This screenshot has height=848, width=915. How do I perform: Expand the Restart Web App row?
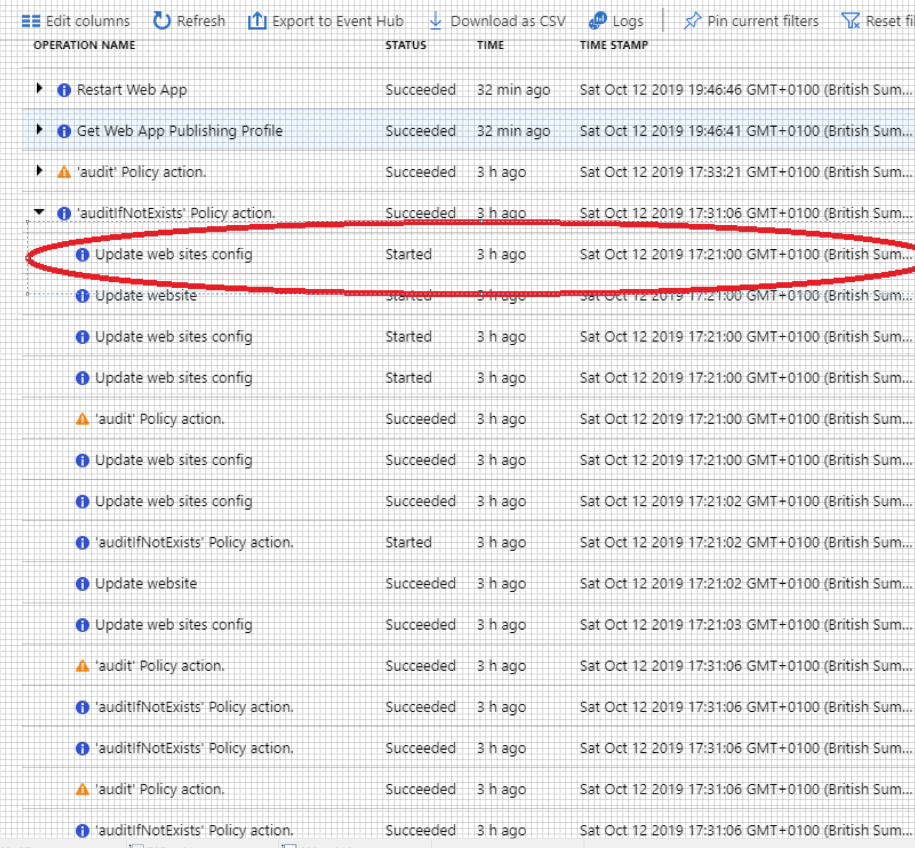[x=41, y=89]
